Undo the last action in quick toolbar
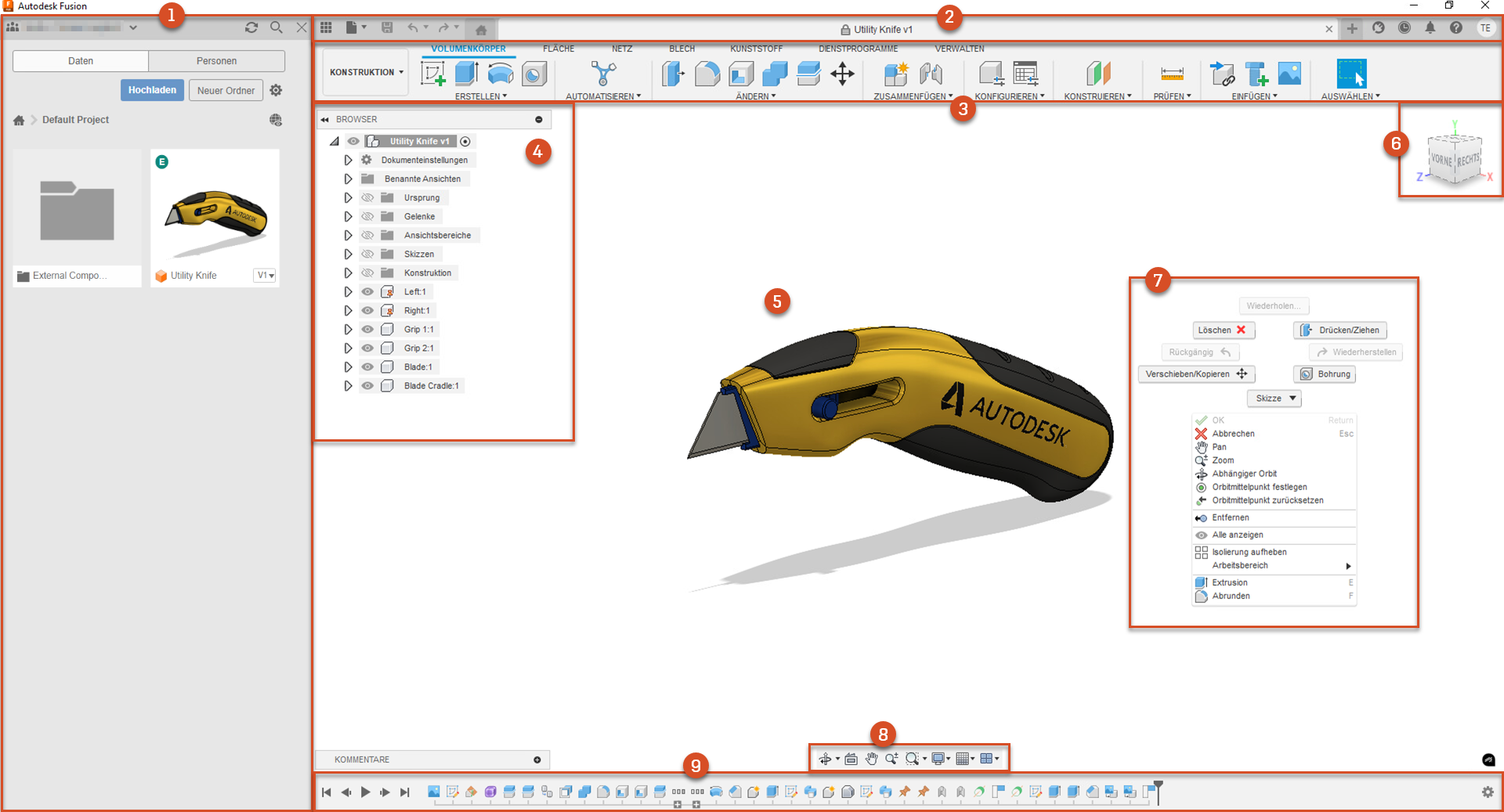 (x=413, y=27)
